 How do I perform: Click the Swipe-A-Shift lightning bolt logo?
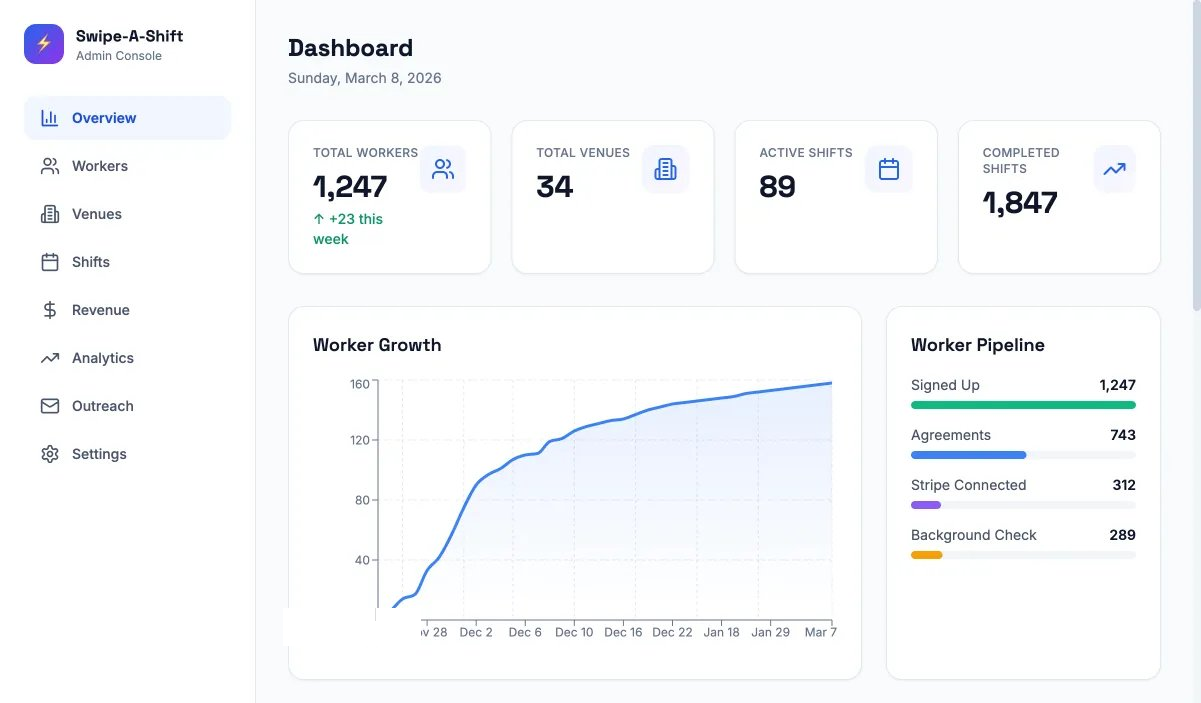44,44
